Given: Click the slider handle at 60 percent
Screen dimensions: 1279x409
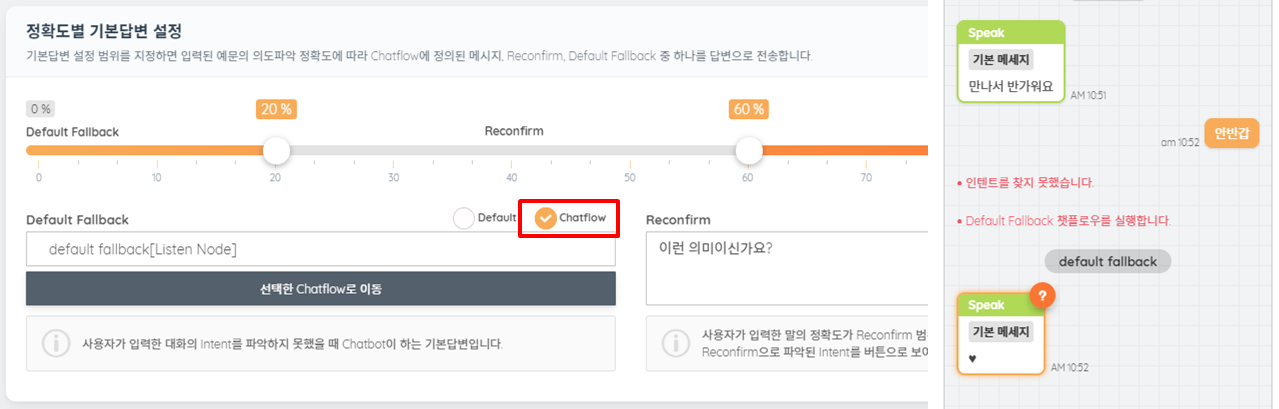Looking at the screenshot, I should [748, 150].
